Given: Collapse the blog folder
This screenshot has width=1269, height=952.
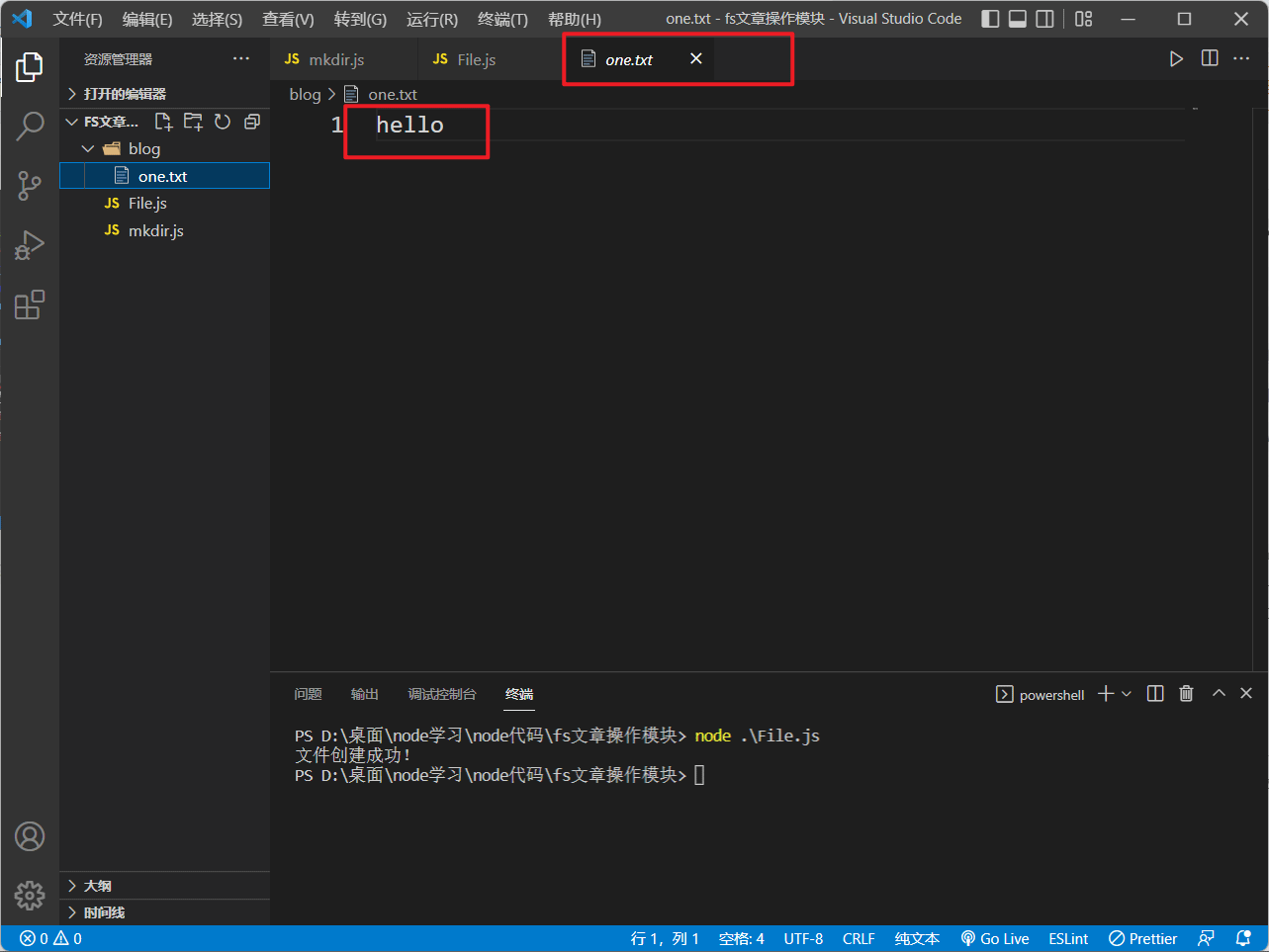Looking at the screenshot, I should tap(165, 148).
